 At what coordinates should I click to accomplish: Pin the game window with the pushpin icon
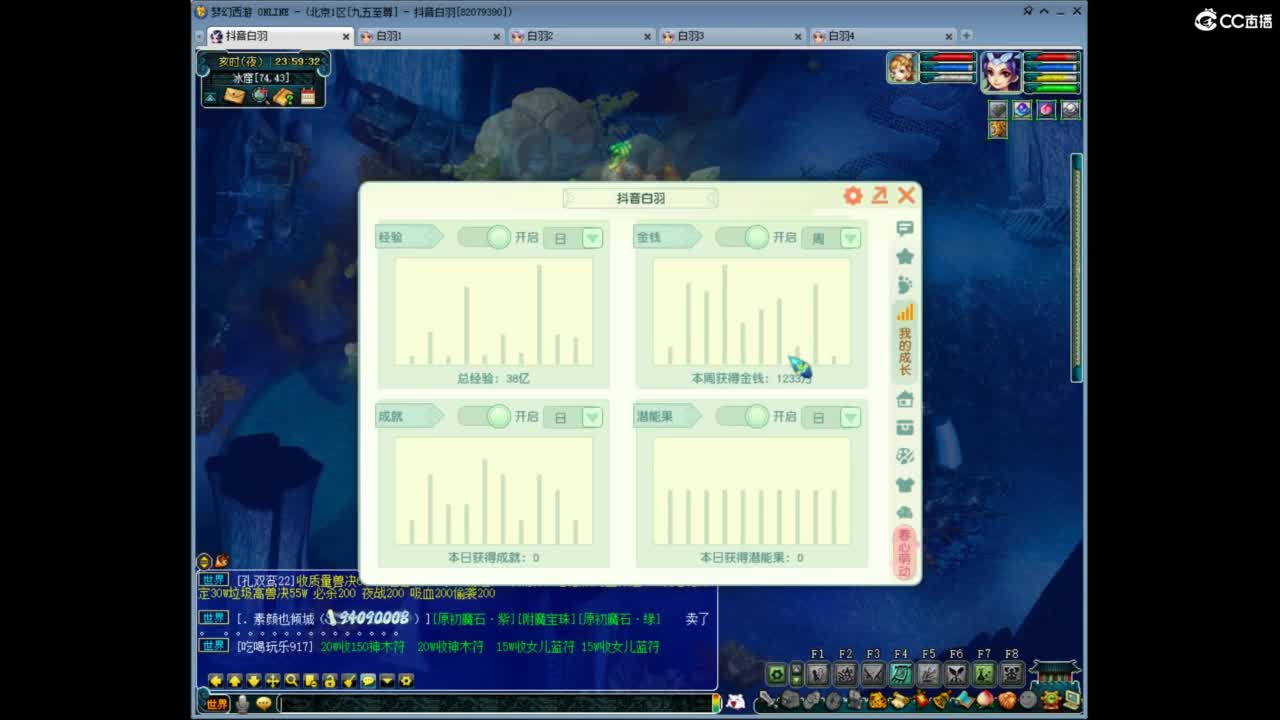pos(1027,11)
